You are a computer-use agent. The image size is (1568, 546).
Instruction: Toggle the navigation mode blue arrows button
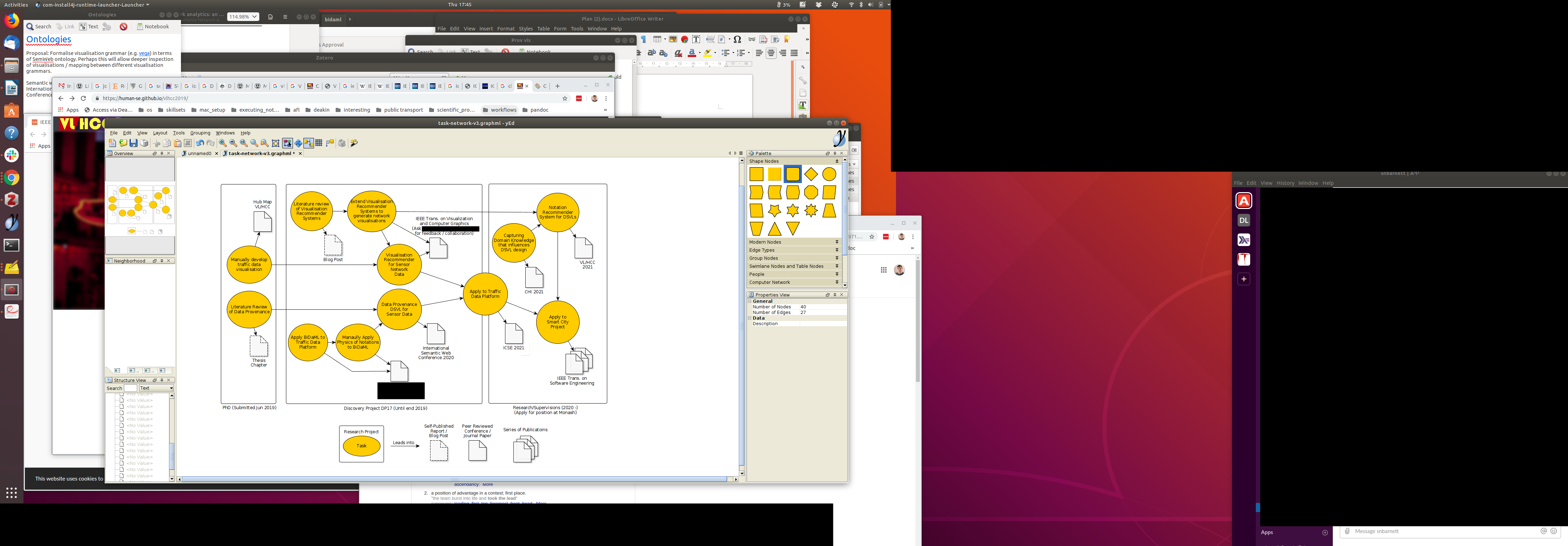(298, 143)
